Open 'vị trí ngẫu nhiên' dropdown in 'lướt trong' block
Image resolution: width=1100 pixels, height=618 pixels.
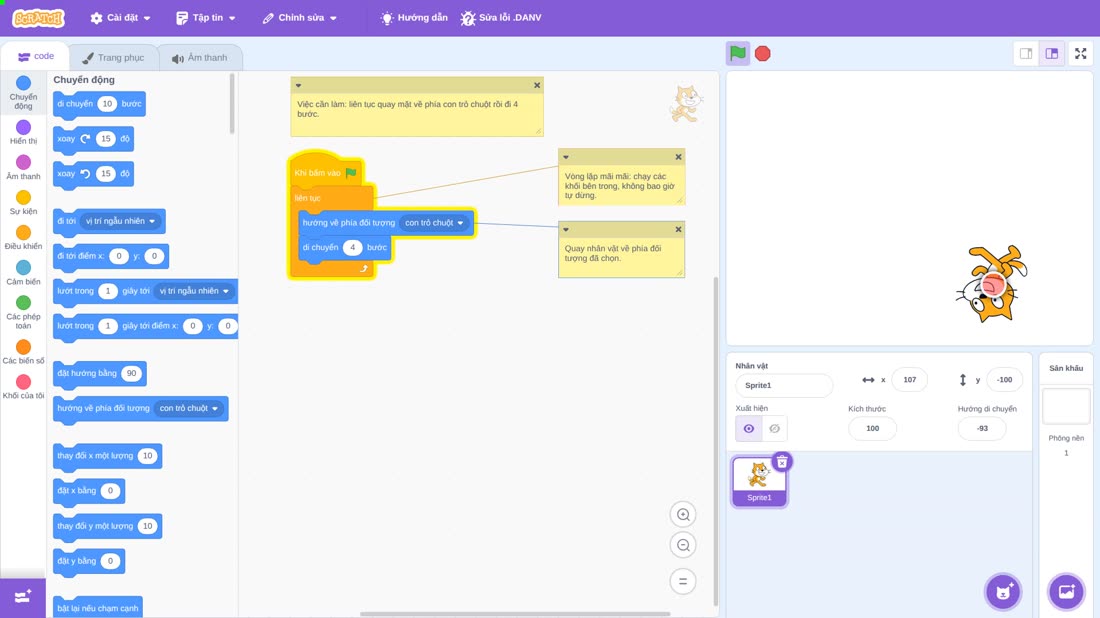tap(194, 291)
